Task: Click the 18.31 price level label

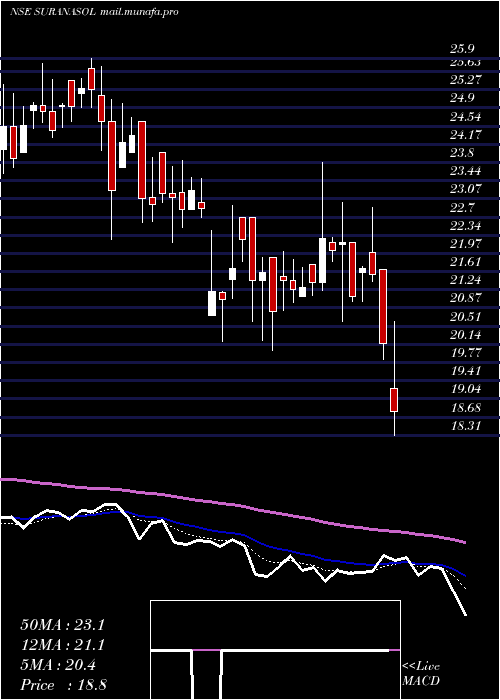Action: pos(466,425)
